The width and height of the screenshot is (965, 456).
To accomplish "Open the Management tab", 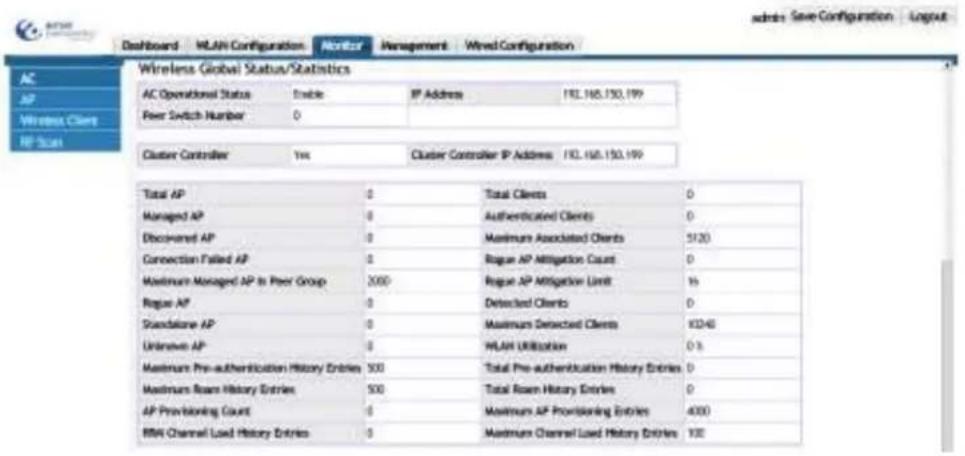I will coord(414,46).
